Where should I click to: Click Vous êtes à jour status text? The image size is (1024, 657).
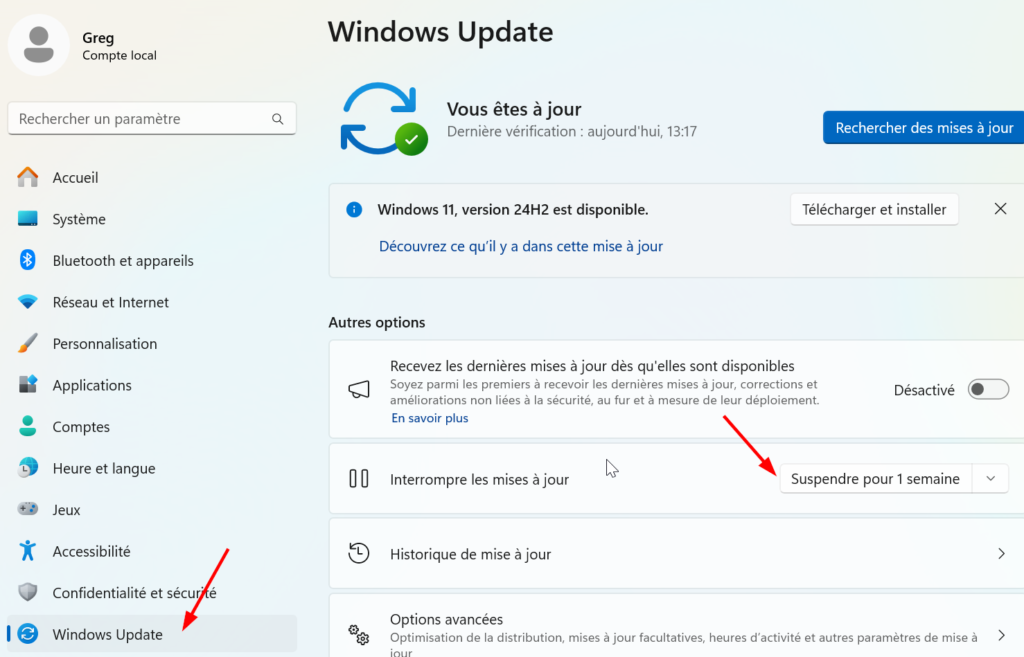click(514, 108)
